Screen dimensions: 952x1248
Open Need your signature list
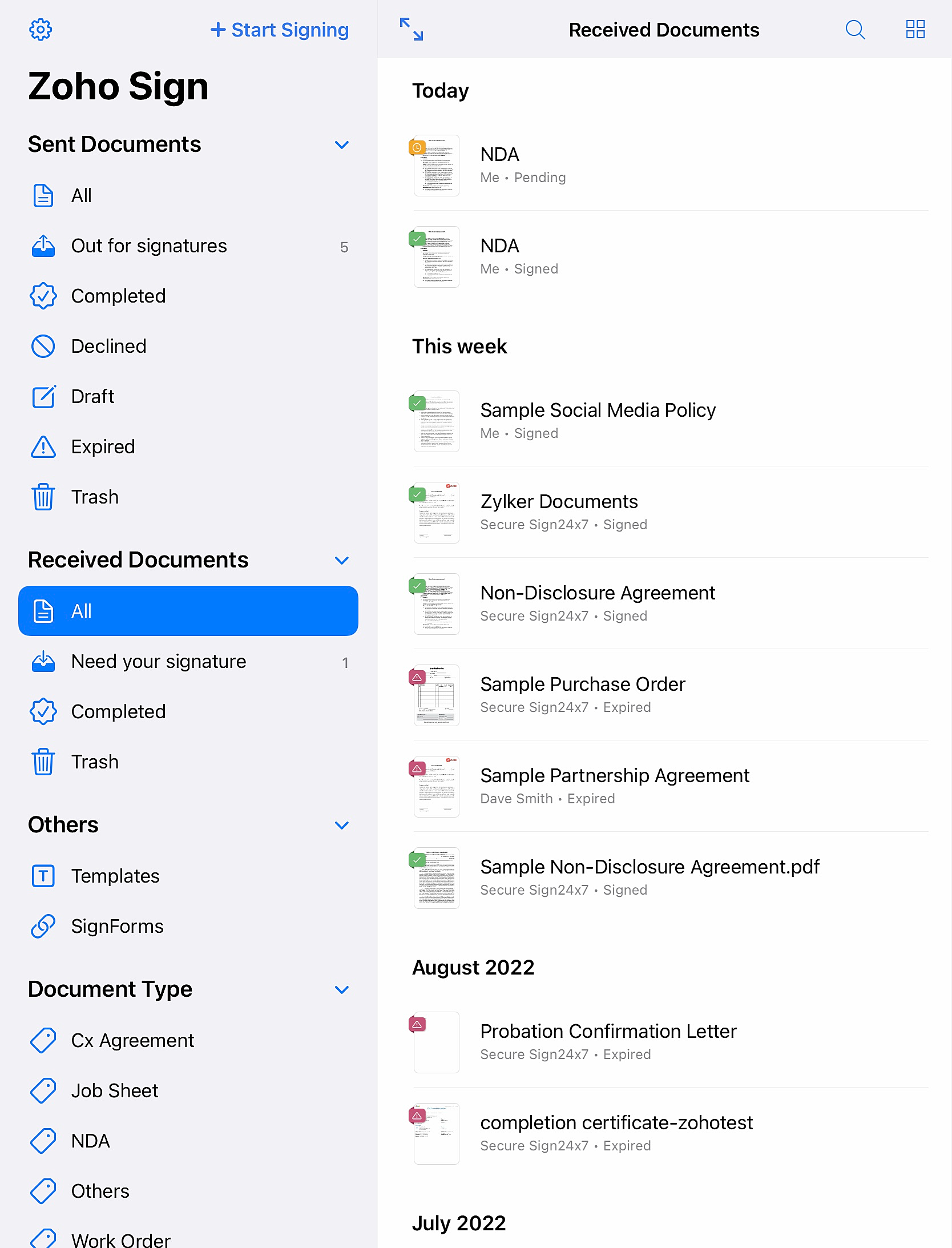pyautogui.click(x=188, y=662)
